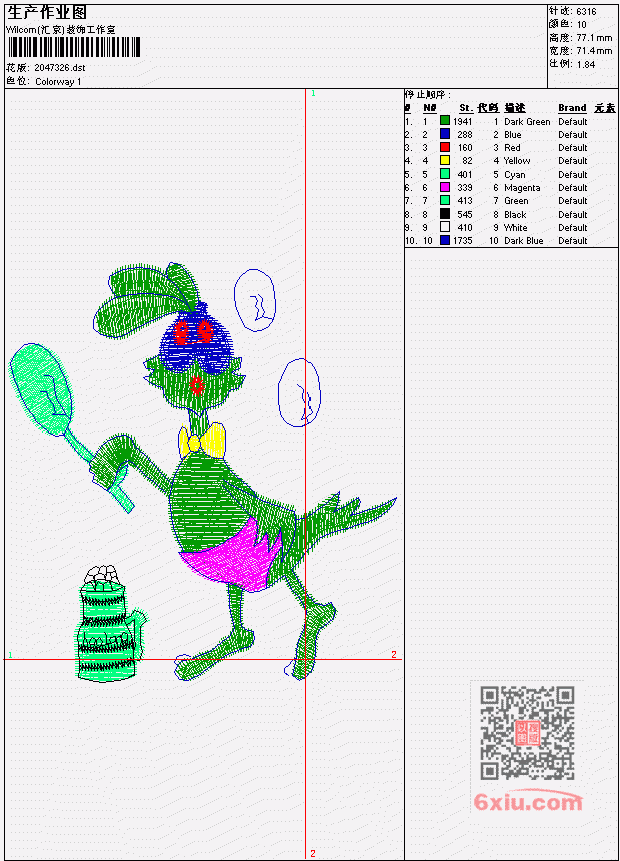Click the 'Cyan' description text

[x=515, y=175]
